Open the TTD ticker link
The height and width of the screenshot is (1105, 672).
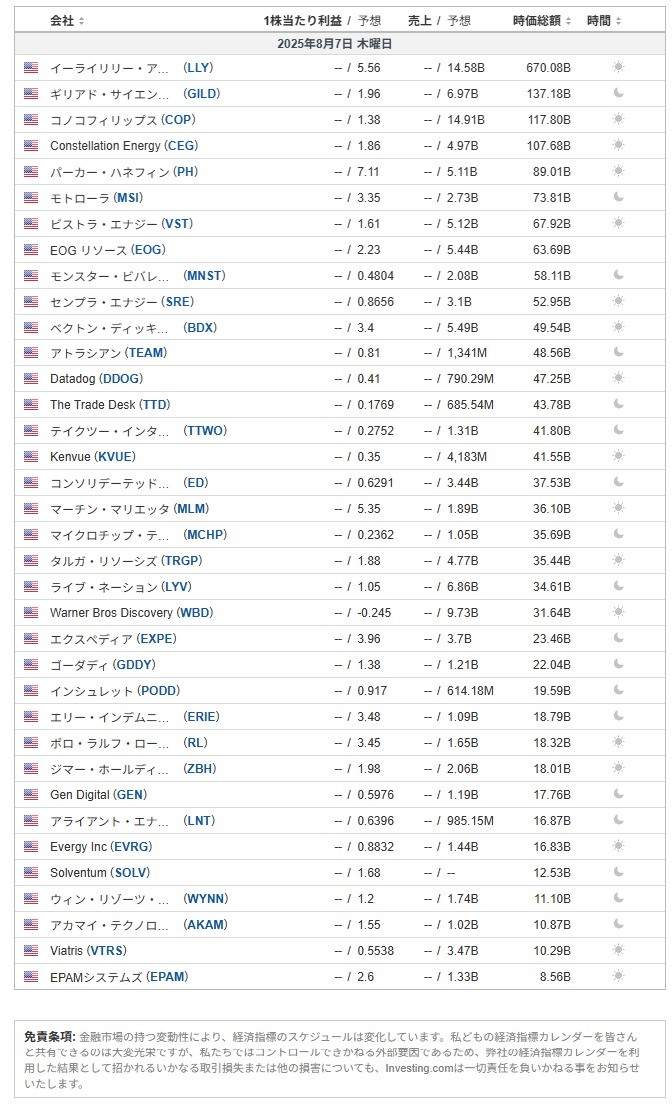[x=155, y=405]
